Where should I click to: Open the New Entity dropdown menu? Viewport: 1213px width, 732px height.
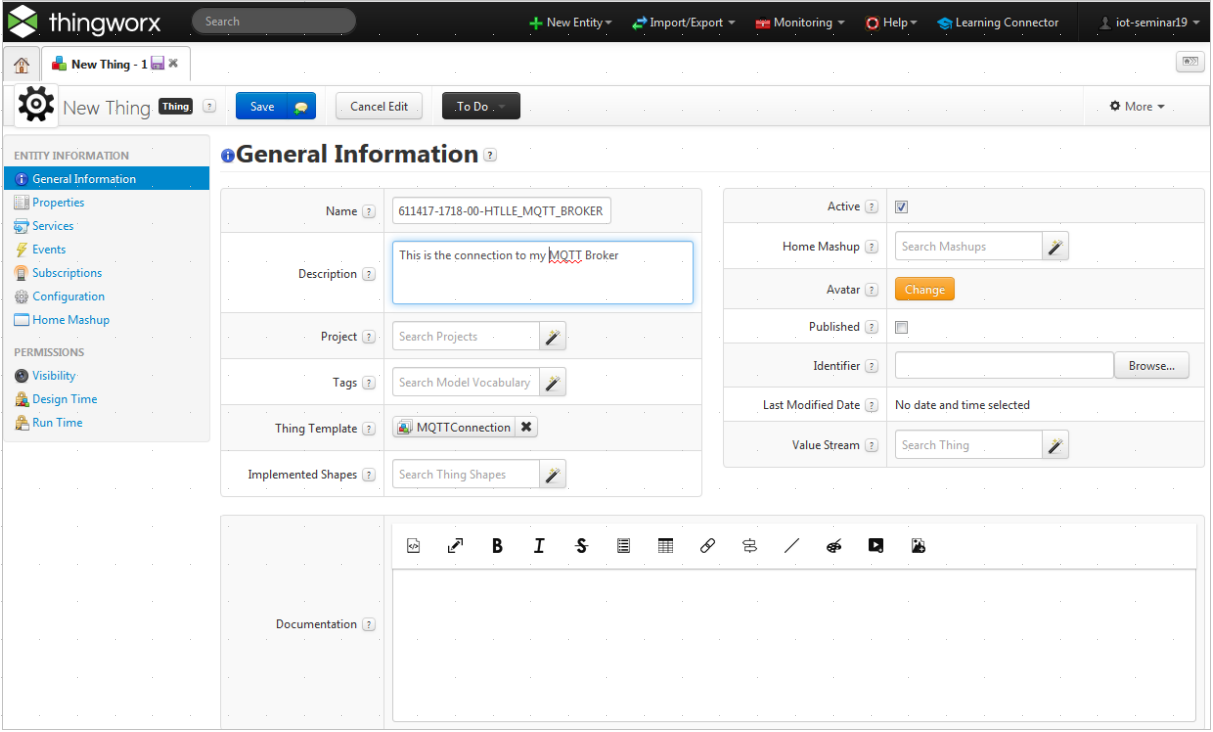(x=571, y=22)
